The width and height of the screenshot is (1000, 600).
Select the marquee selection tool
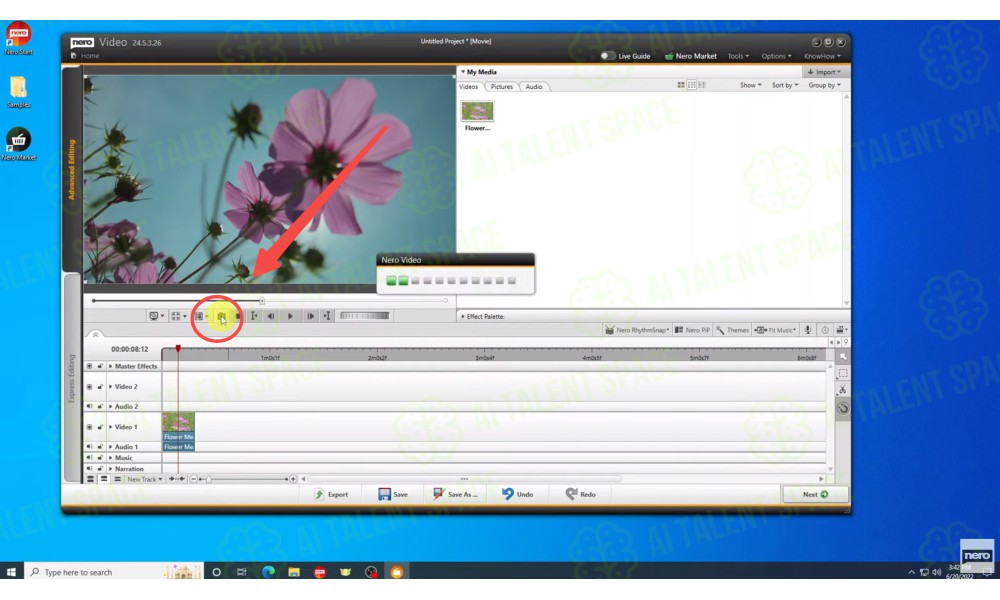point(843,373)
